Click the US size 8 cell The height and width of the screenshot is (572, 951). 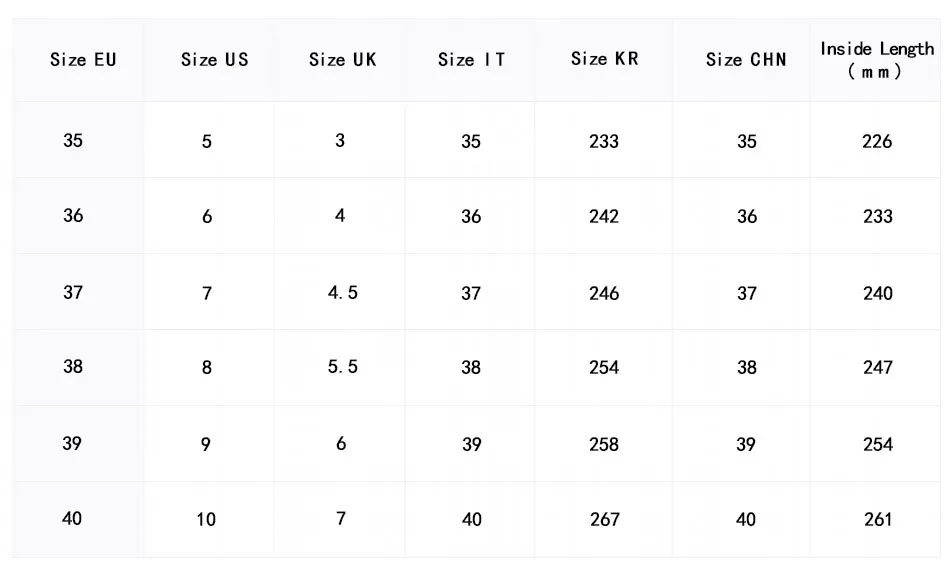tap(207, 368)
